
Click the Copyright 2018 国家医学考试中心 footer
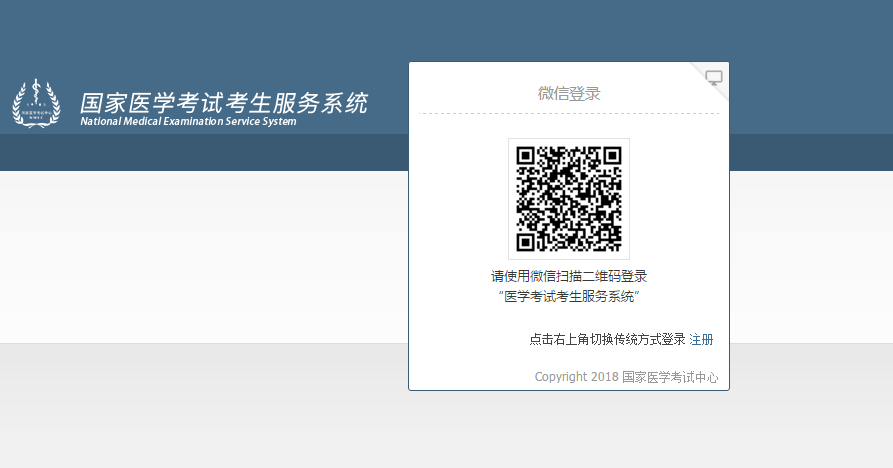tap(626, 377)
